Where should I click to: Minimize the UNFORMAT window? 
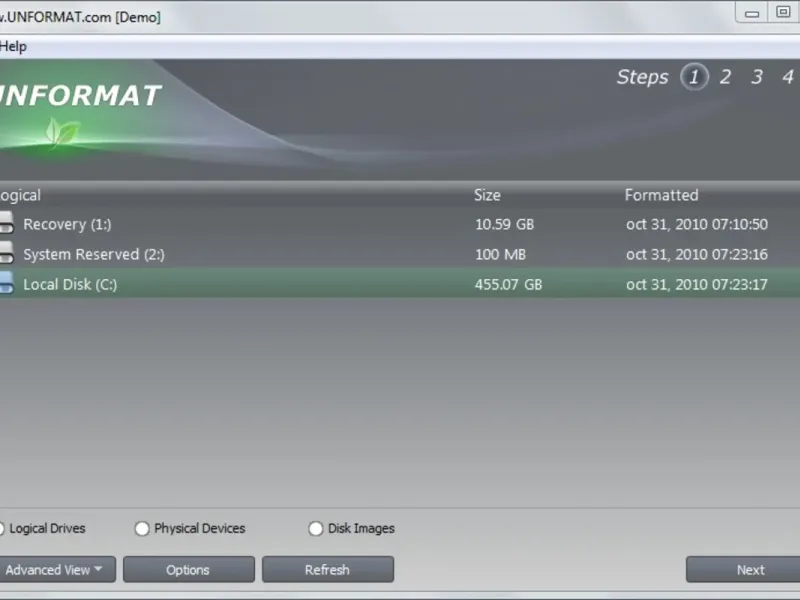[752, 13]
